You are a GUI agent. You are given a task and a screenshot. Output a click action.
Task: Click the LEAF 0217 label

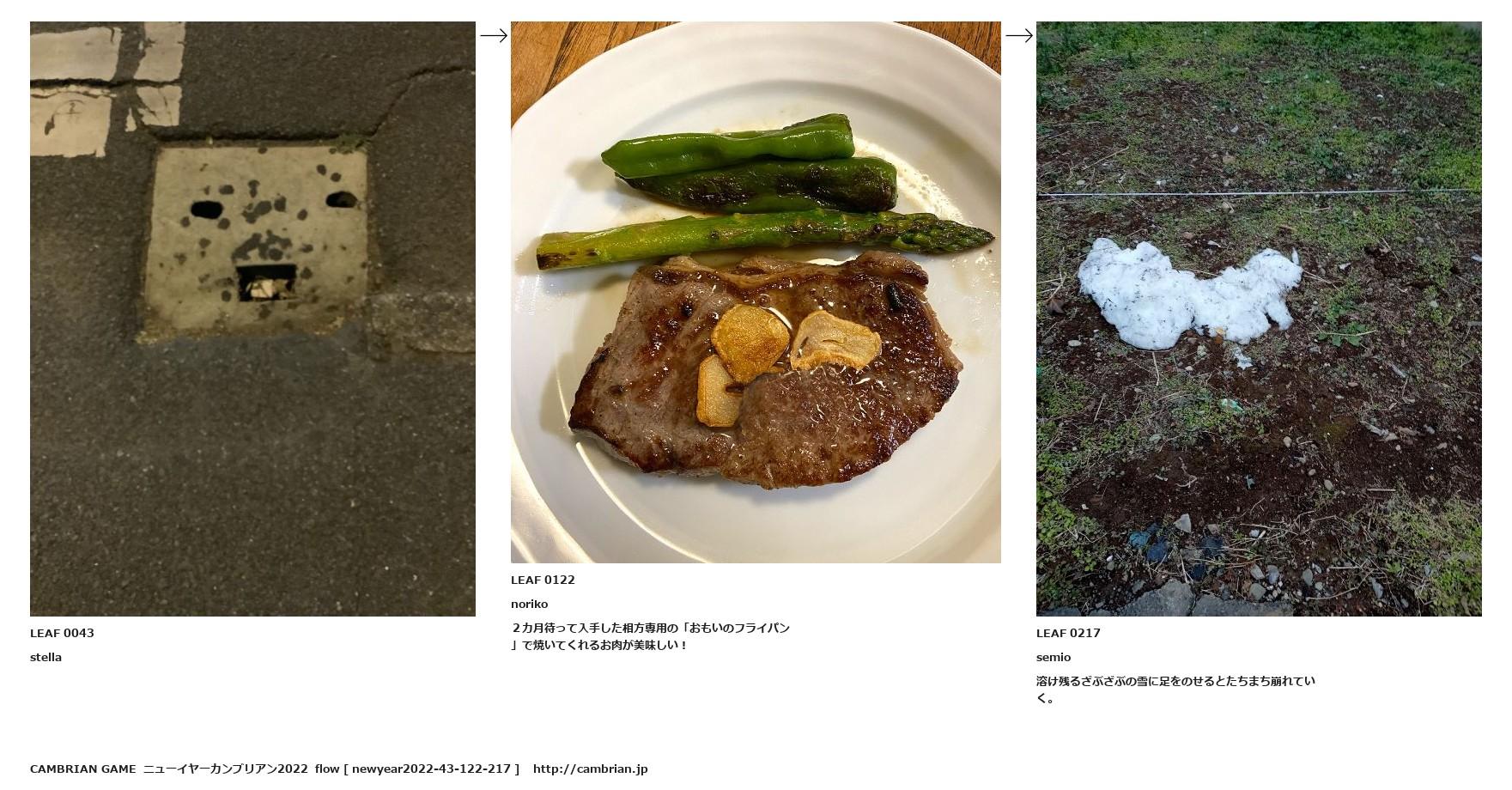pos(1068,633)
